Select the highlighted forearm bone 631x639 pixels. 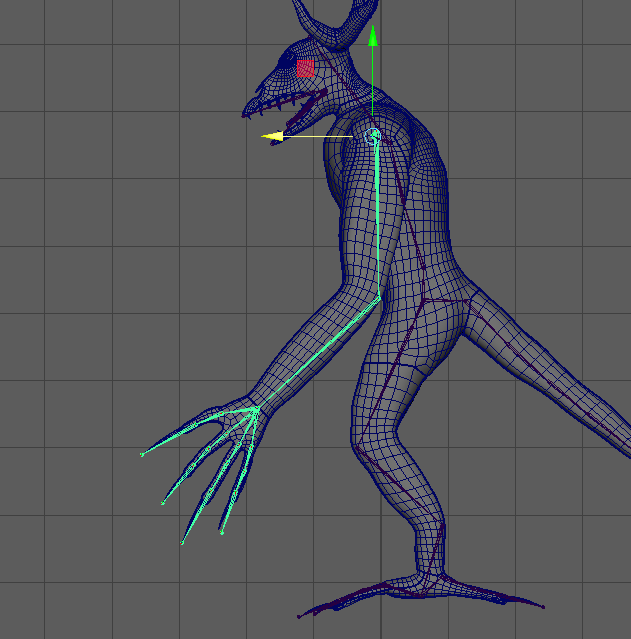pos(318,352)
